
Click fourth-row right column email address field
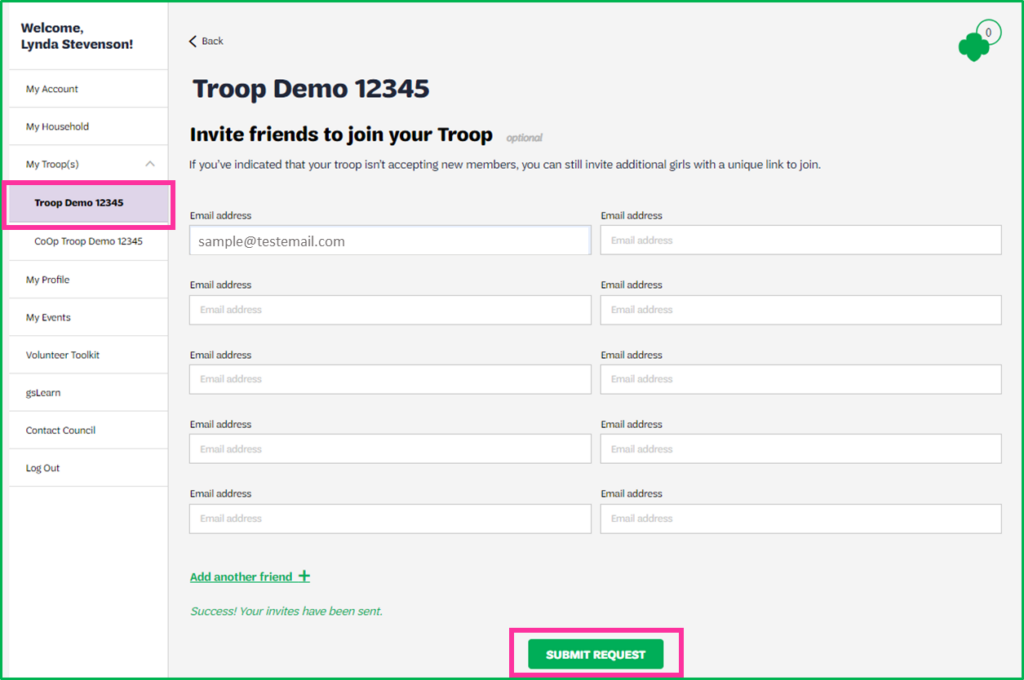point(801,449)
